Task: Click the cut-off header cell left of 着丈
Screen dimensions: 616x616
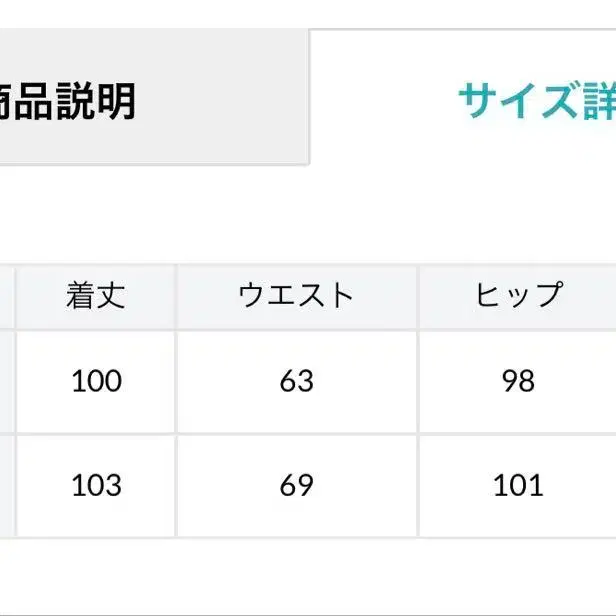Action: click(x=6, y=297)
